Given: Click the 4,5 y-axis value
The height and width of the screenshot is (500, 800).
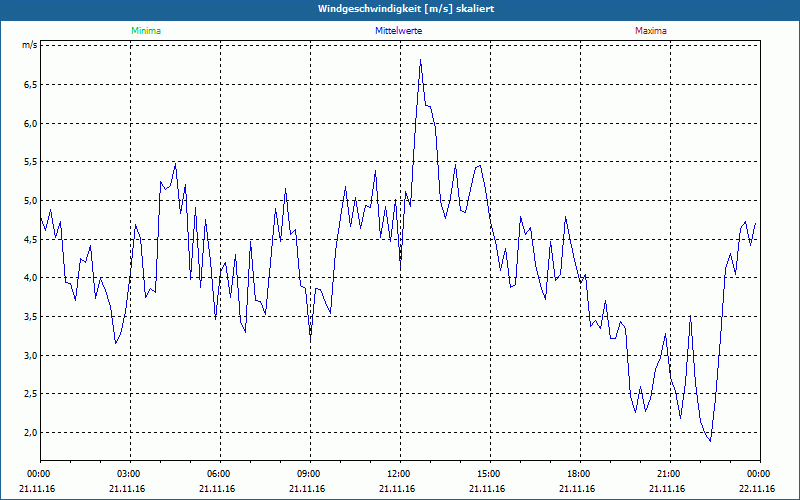Looking at the screenshot, I should coord(30,239).
